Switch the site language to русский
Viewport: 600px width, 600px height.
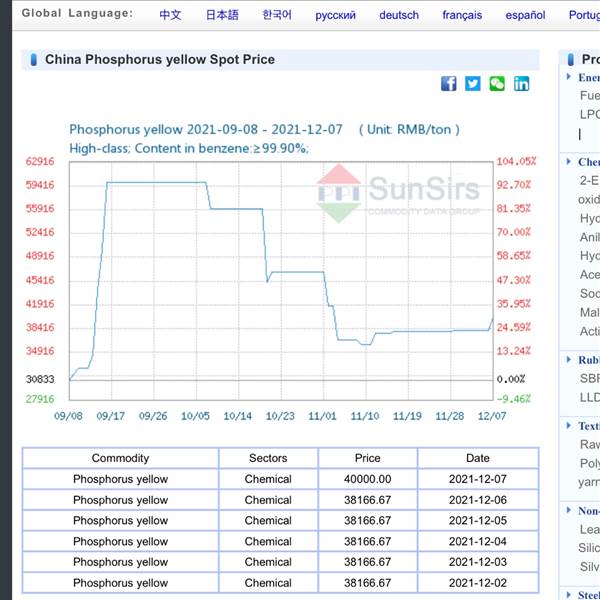coord(335,15)
